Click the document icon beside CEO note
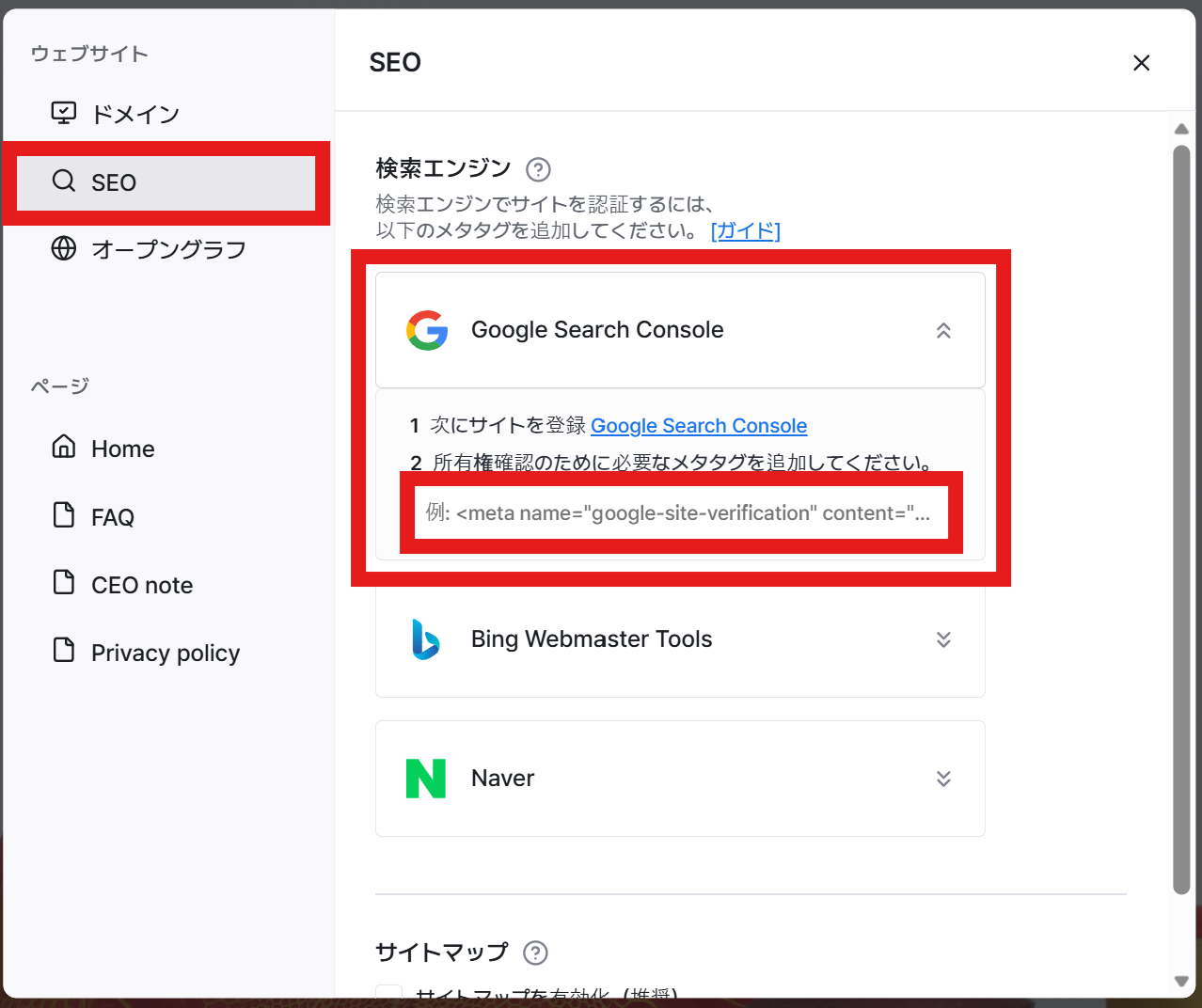This screenshot has height=1008, width=1202. point(64,582)
